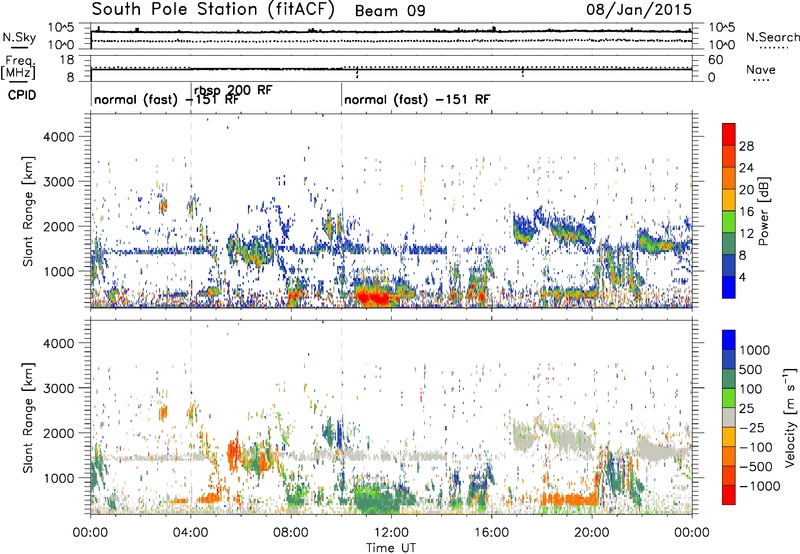Click the 'Slant Range [km]' label of the power panel

(28, 212)
